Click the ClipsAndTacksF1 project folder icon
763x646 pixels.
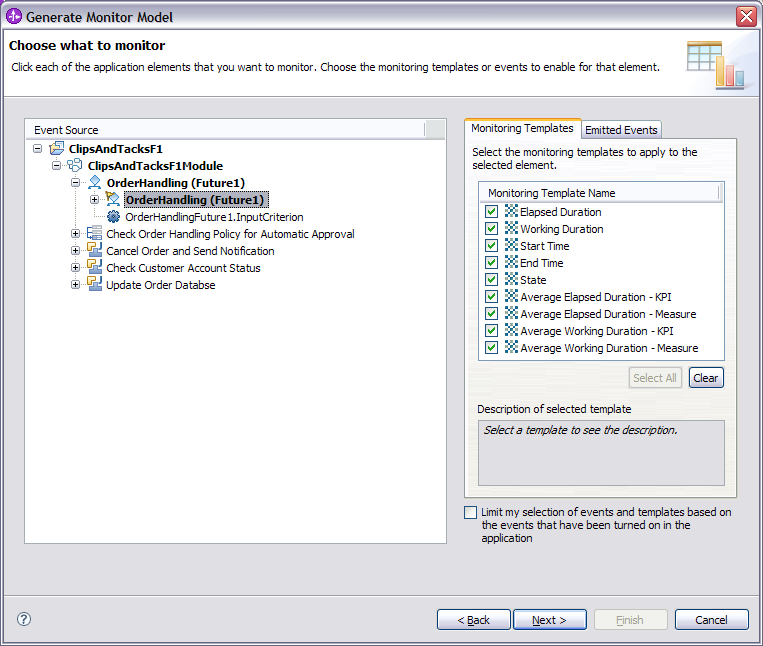[x=57, y=148]
